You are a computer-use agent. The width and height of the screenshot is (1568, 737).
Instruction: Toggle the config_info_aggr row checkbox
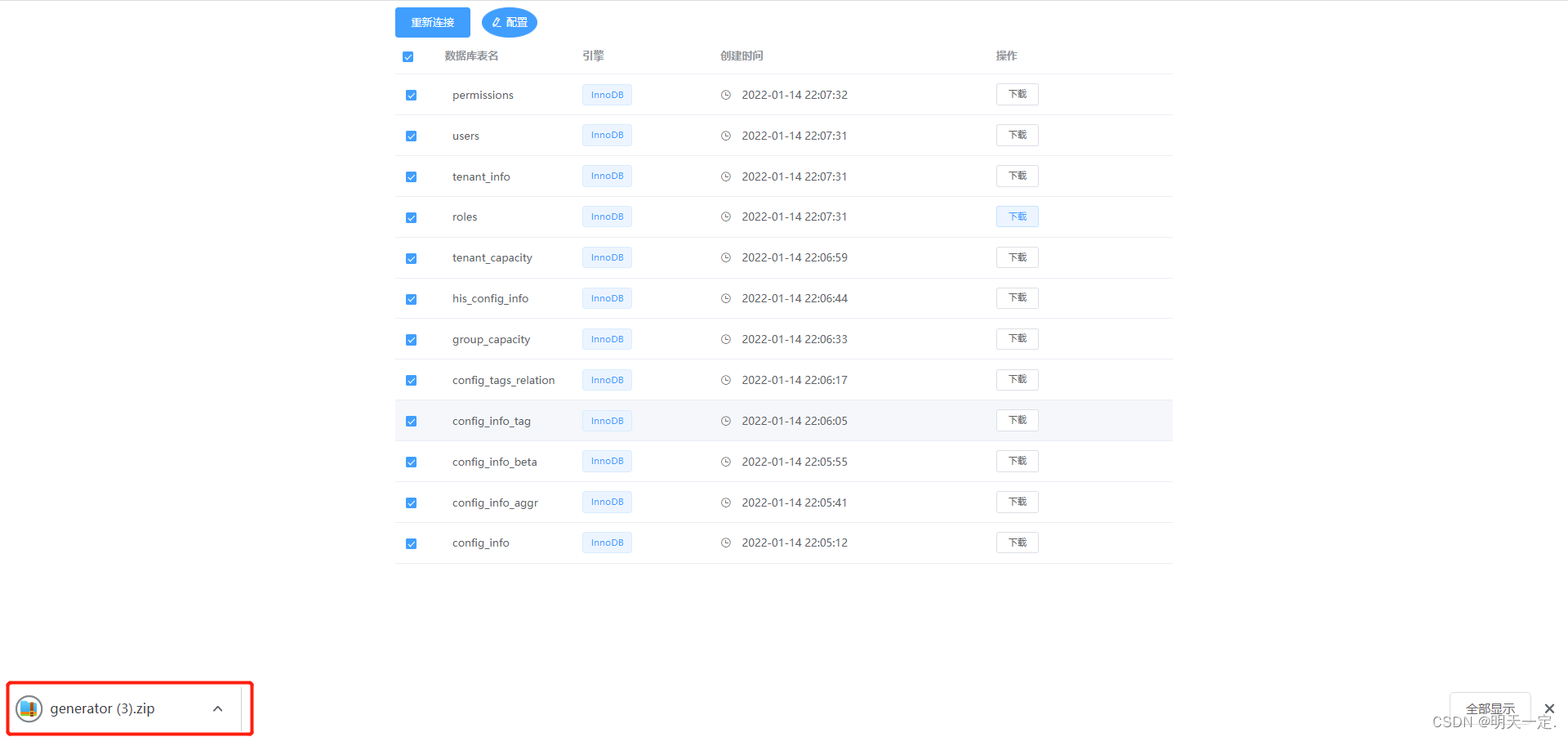[412, 503]
